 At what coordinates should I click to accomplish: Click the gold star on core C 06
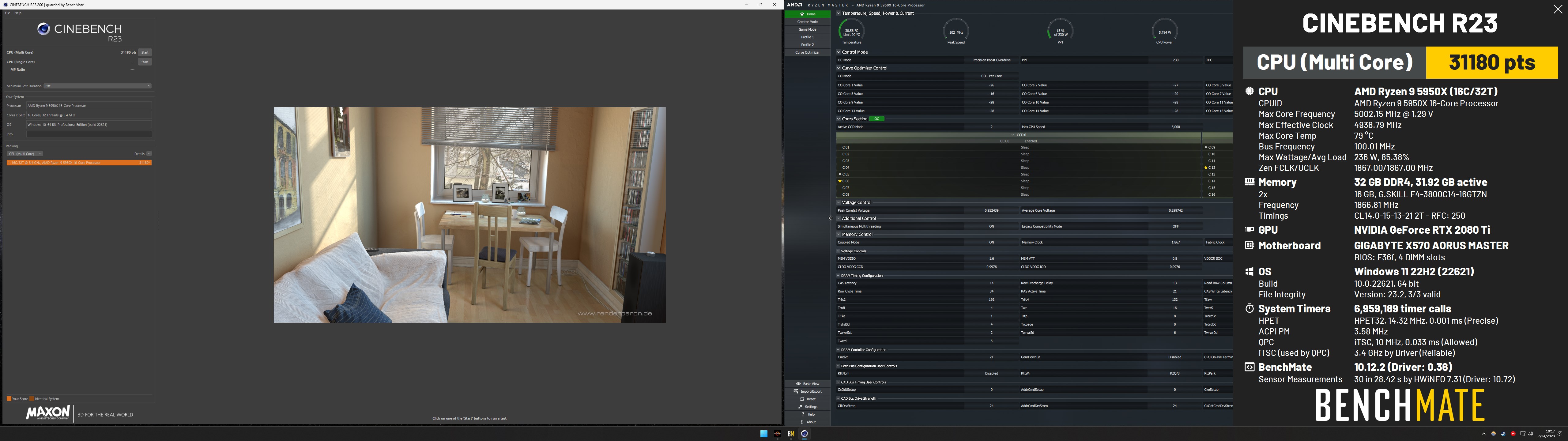pos(840,181)
